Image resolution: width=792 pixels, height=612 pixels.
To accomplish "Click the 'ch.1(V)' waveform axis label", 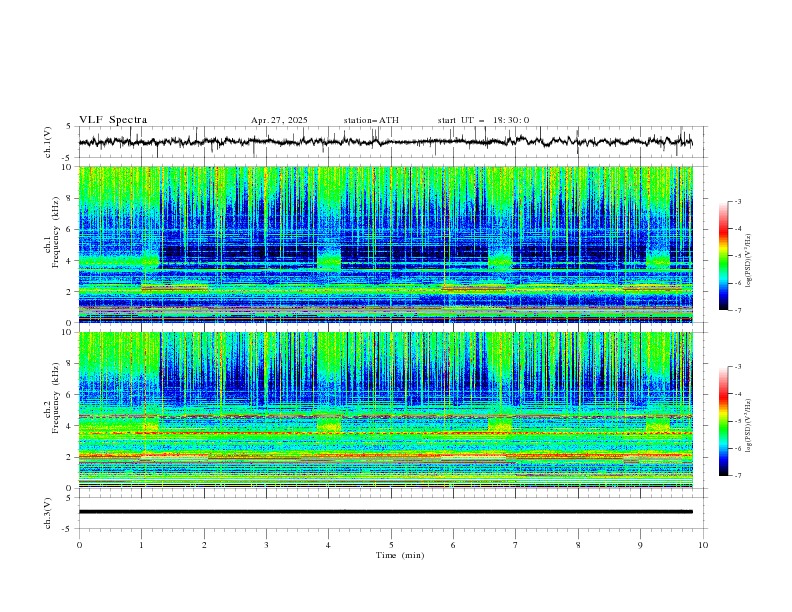I will 48,142.
